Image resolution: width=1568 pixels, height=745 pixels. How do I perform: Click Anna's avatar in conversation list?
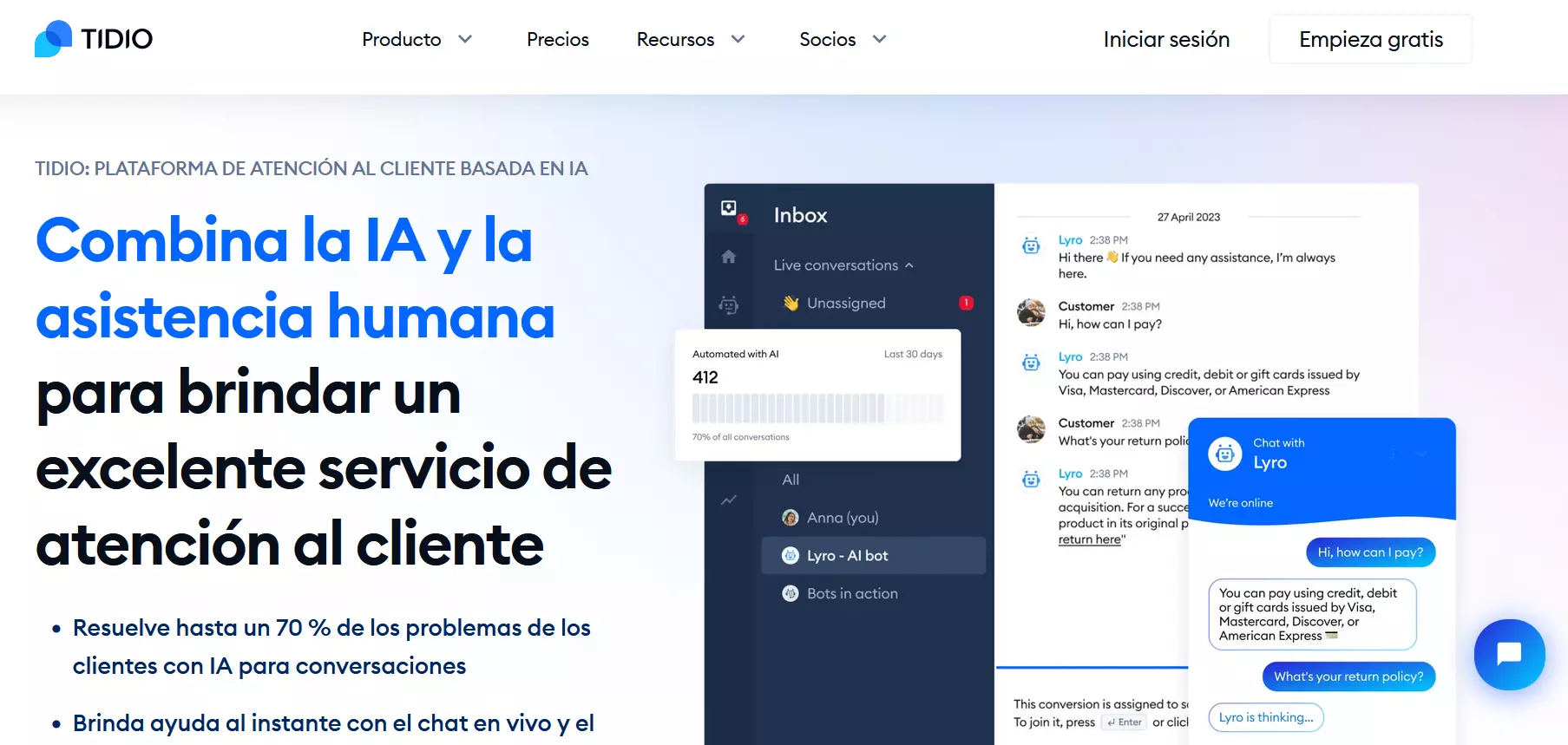(791, 518)
